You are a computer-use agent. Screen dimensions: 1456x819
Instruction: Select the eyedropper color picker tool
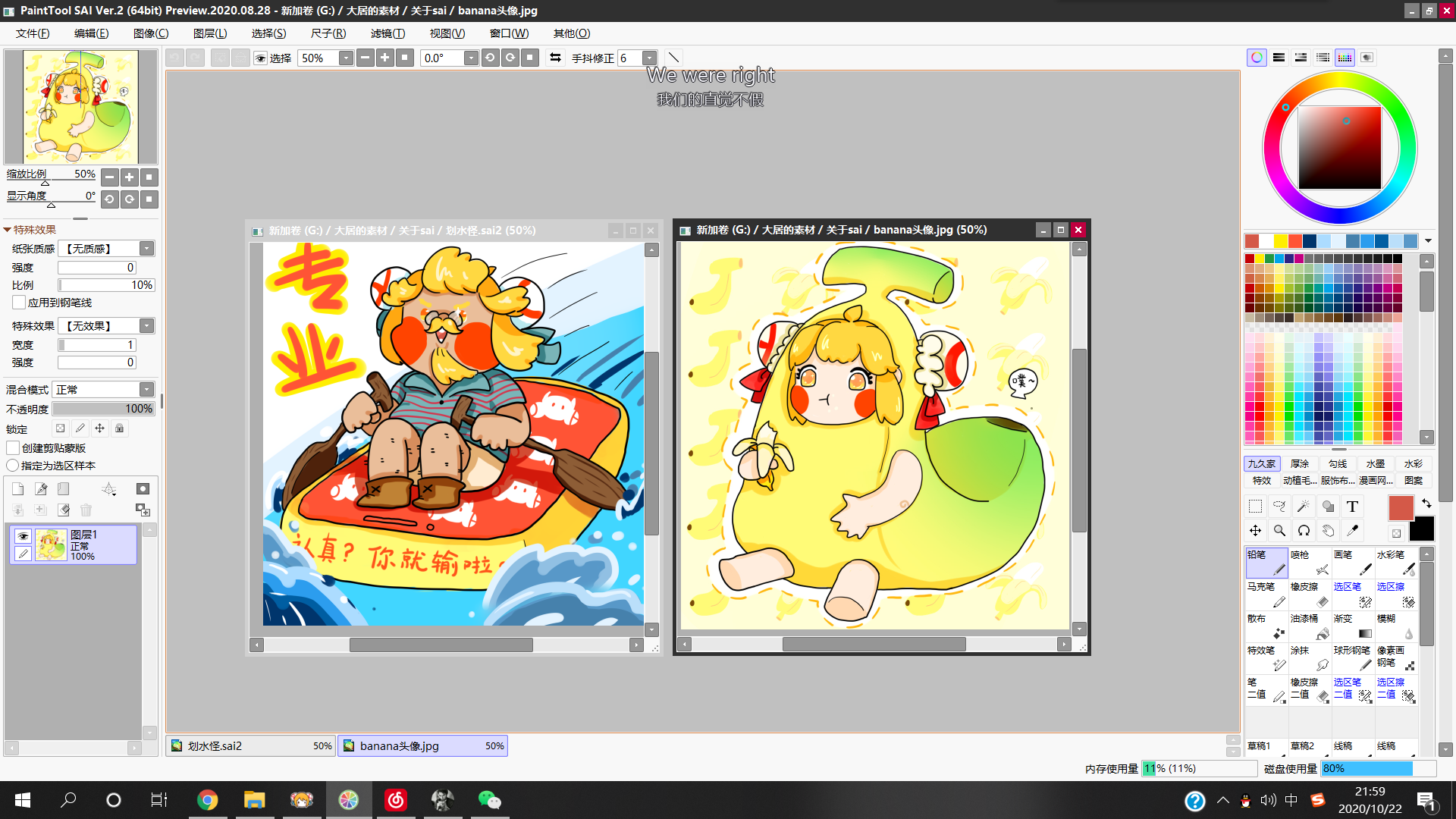tap(1353, 531)
